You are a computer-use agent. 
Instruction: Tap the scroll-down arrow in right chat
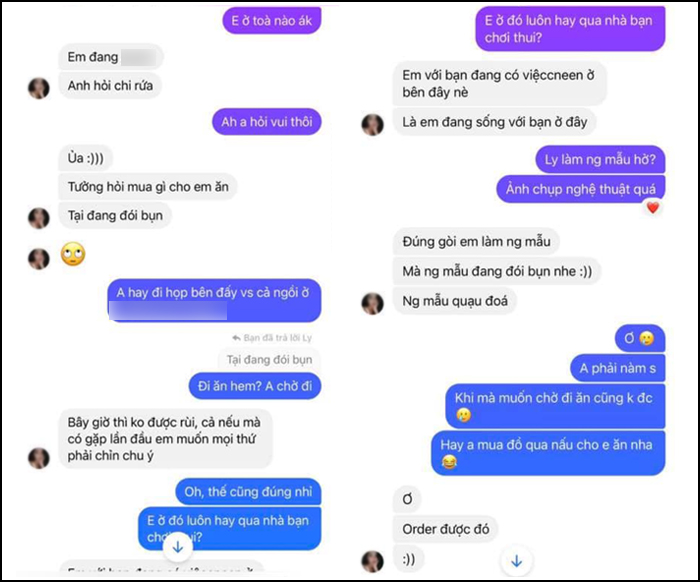pos(517,561)
